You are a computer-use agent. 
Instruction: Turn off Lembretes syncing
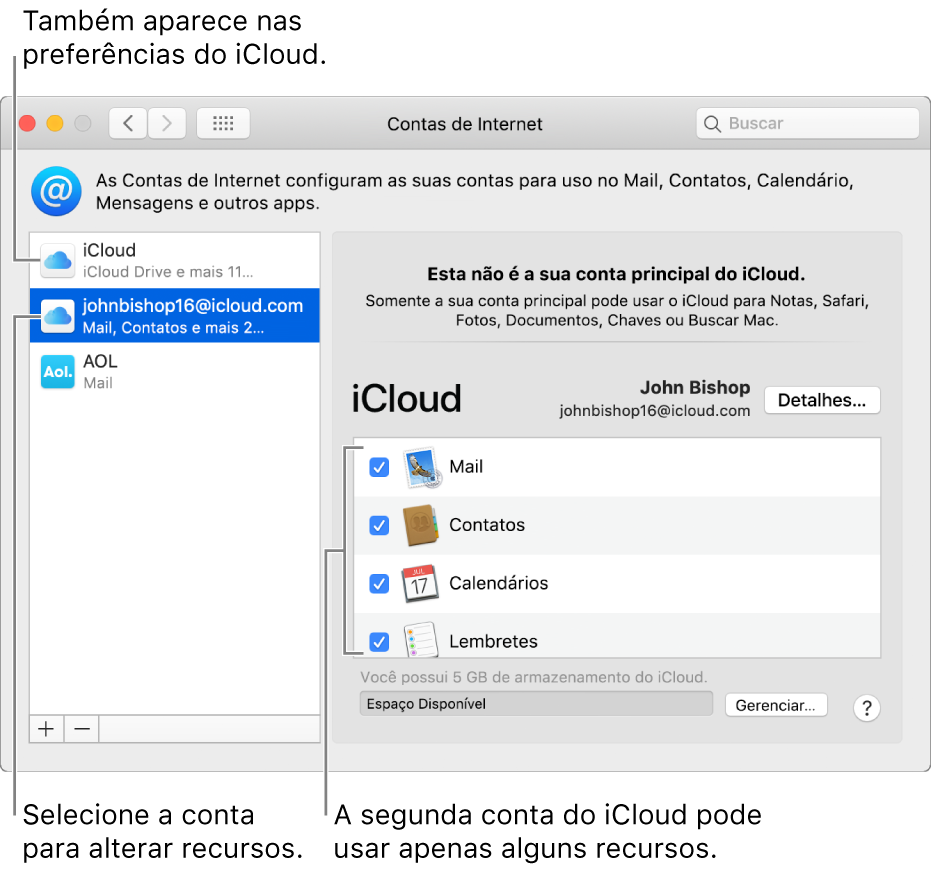pyautogui.click(x=379, y=641)
